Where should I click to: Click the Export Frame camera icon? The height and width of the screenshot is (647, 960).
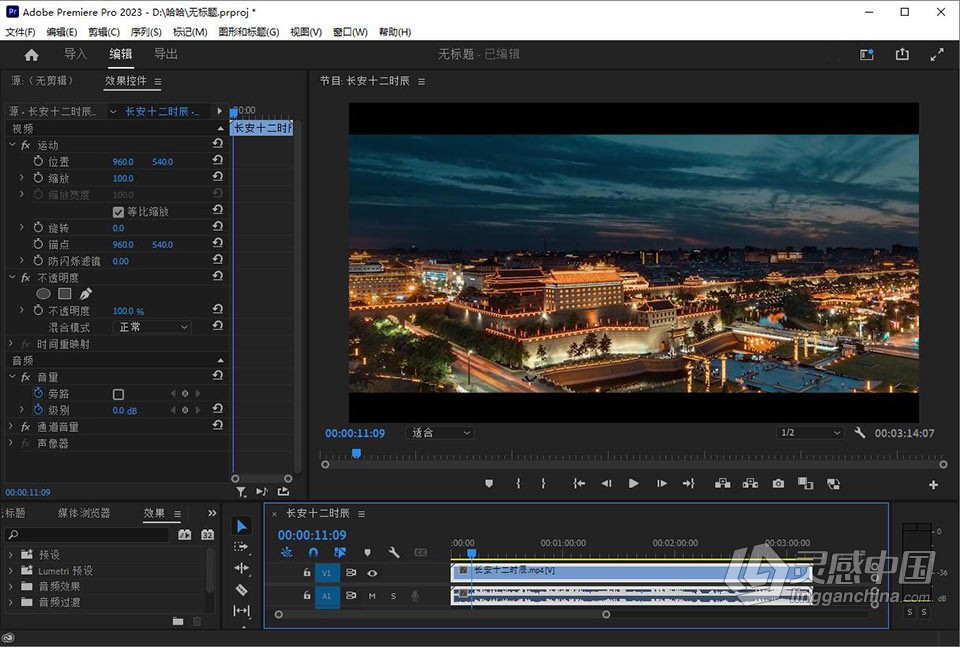pos(778,483)
